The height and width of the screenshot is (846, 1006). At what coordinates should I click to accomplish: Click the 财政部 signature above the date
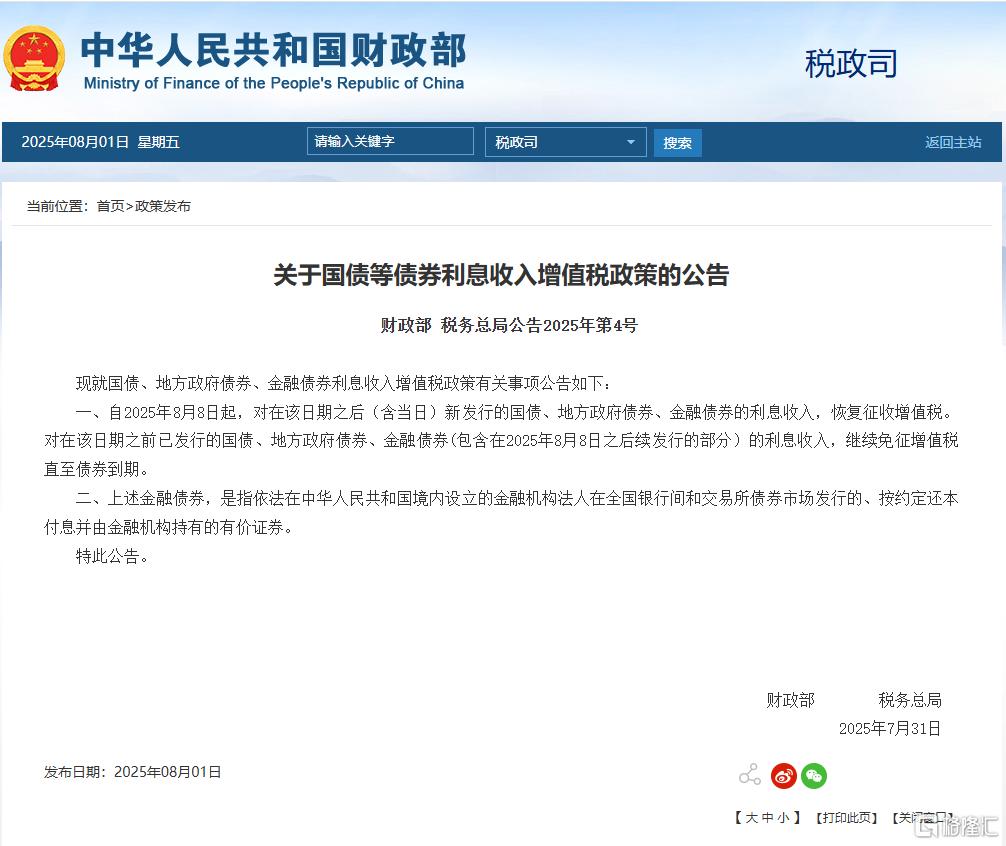790,700
